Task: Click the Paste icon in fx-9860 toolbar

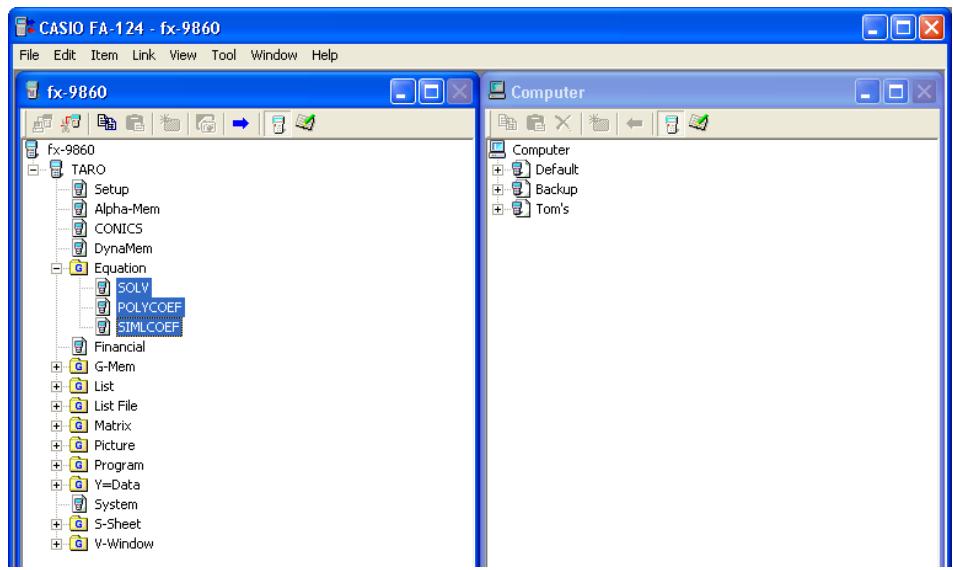Action: (x=135, y=123)
